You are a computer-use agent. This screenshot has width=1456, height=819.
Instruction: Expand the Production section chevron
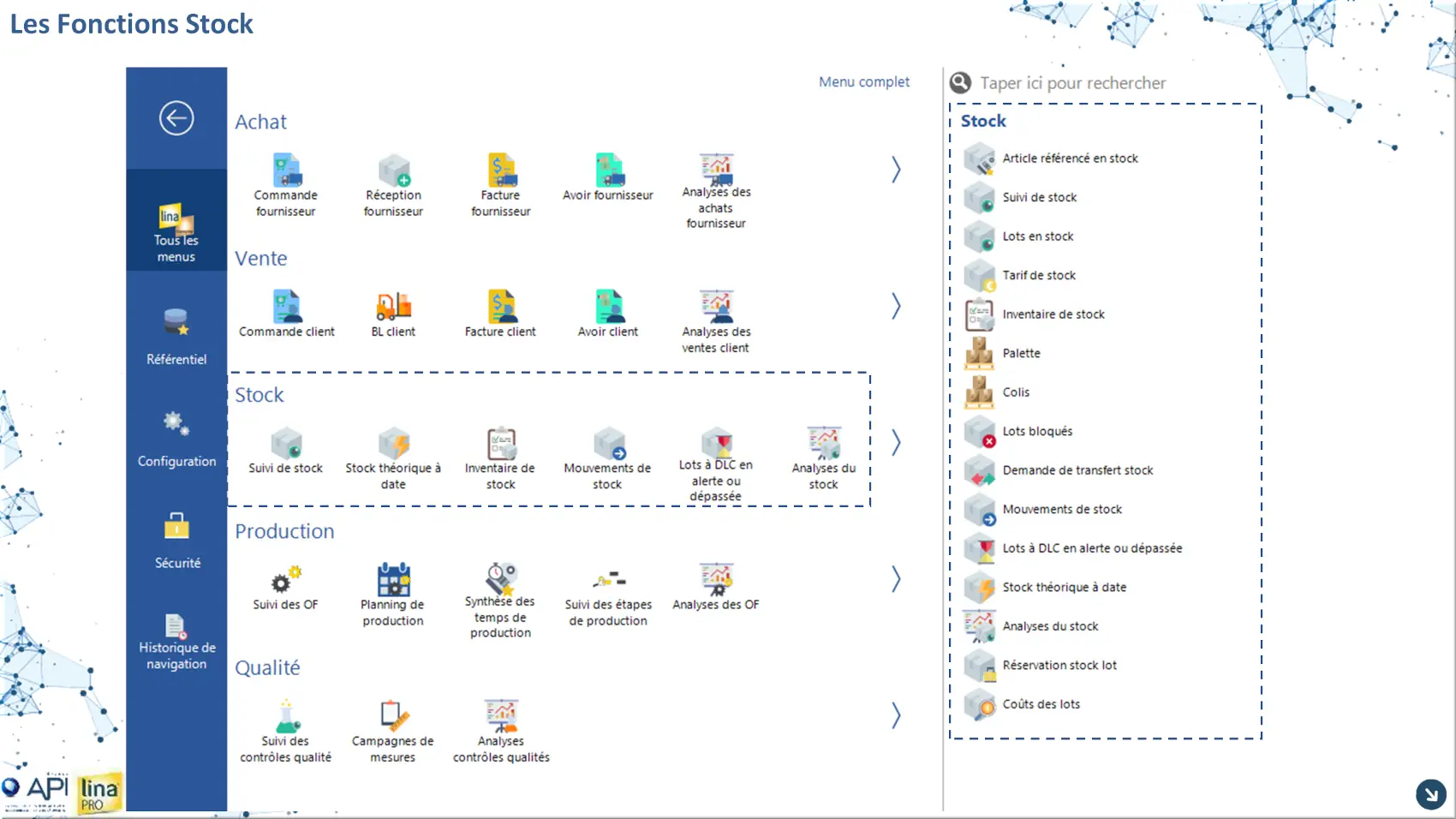click(x=896, y=579)
